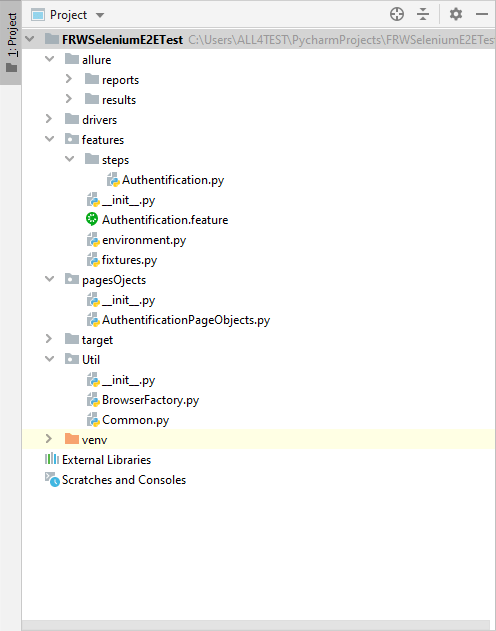Screen dimensions: 496x631
Task: Click the project path C:\Users\ALL4TEST text
Action: click(x=342, y=39)
